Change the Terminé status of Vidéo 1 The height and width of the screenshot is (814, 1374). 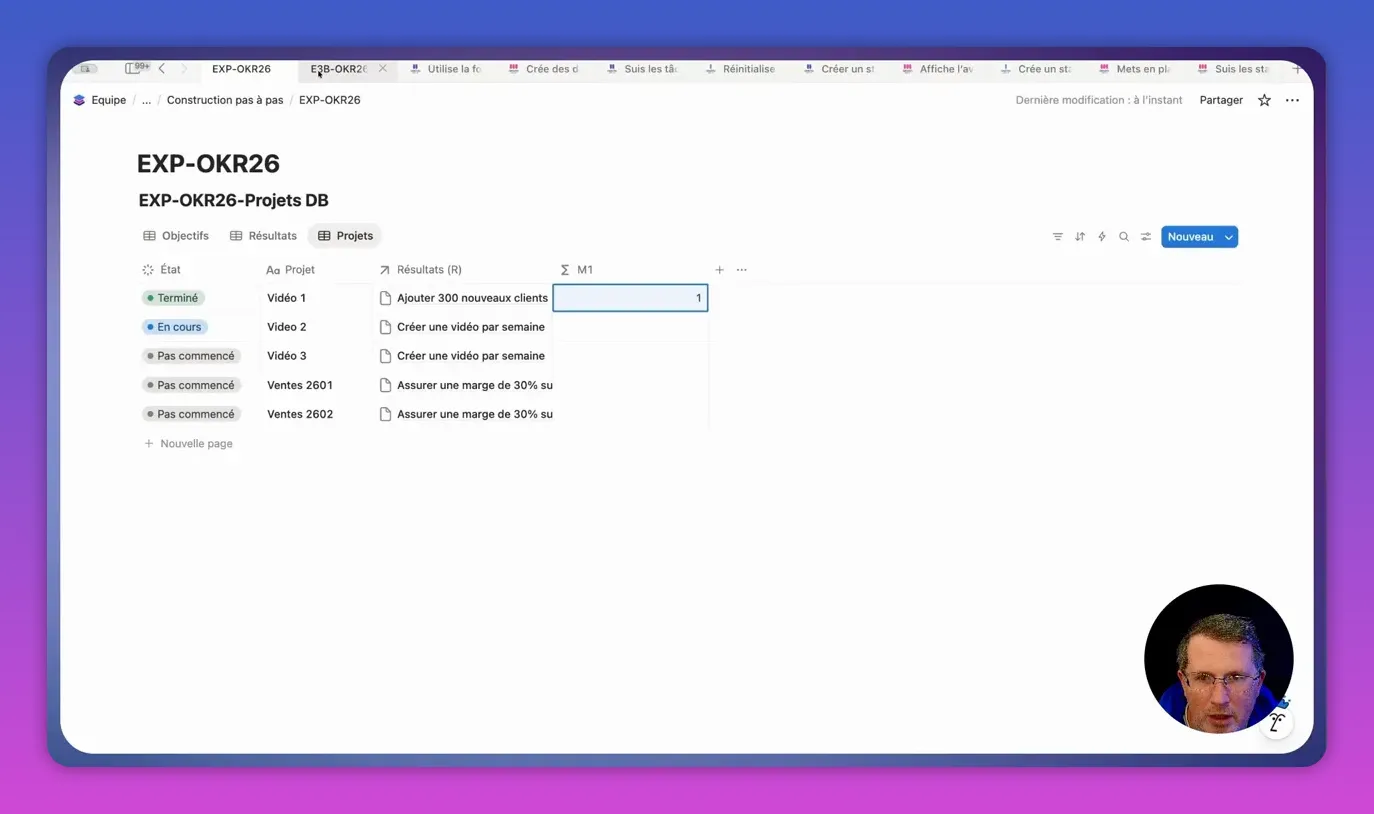pyautogui.click(x=173, y=298)
